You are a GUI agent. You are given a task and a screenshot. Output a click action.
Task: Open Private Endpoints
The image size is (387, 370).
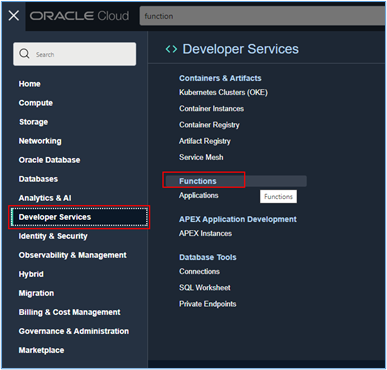coord(208,304)
